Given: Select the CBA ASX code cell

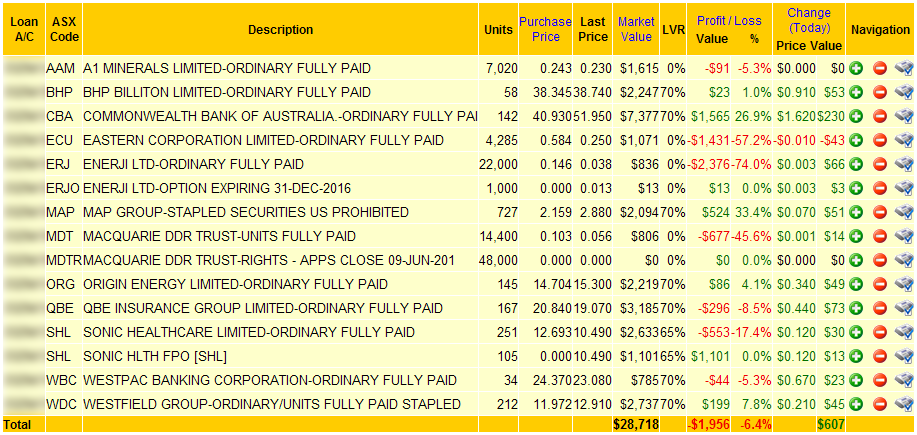Looking at the screenshot, I should click(x=60, y=117).
